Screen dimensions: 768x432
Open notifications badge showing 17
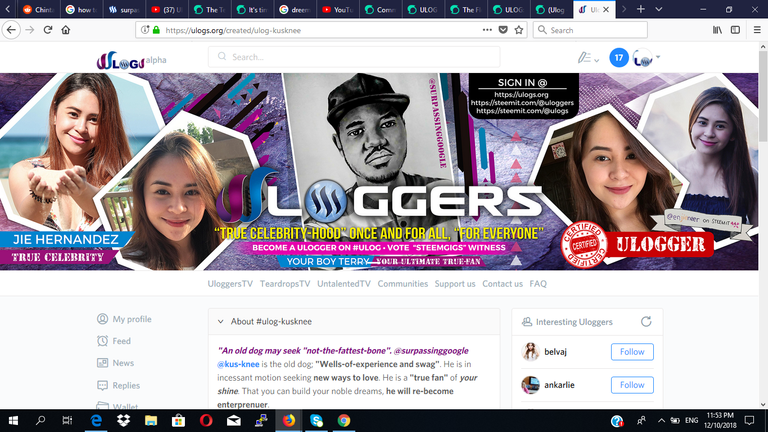[x=619, y=58]
